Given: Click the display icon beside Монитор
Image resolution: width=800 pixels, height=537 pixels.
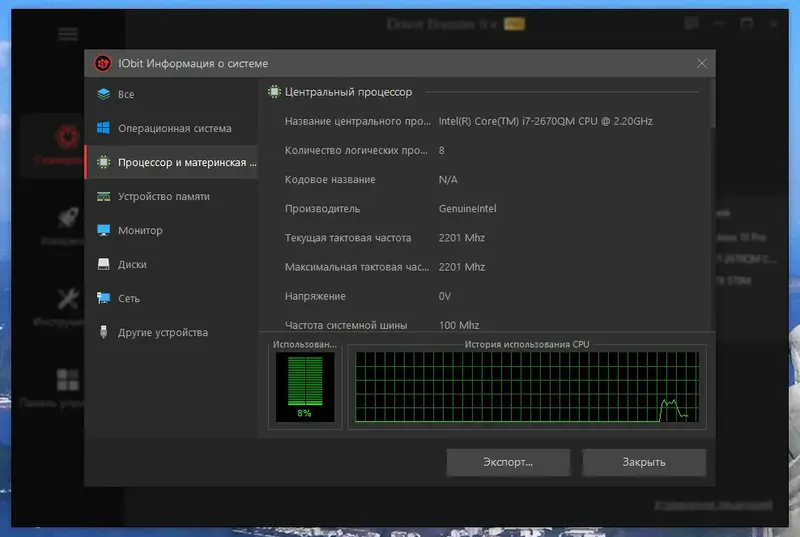Looking at the screenshot, I should point(104,230).
